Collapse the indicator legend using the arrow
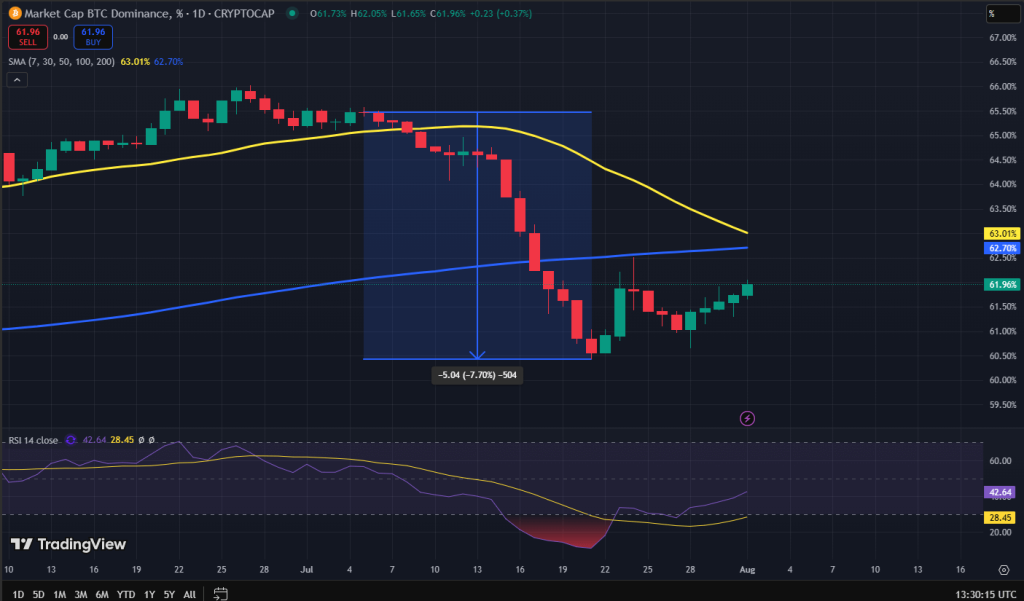Screen dimensions: 1024x601 tap(16, 78)
